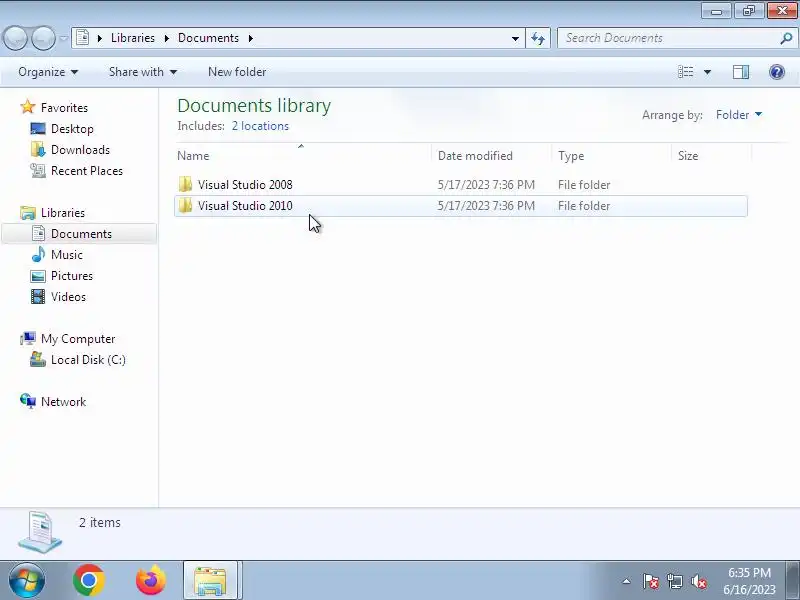This screenshot has width=800, height=600.
Task: Open the recent pages dropdown beside Forward
Action: 63,38
